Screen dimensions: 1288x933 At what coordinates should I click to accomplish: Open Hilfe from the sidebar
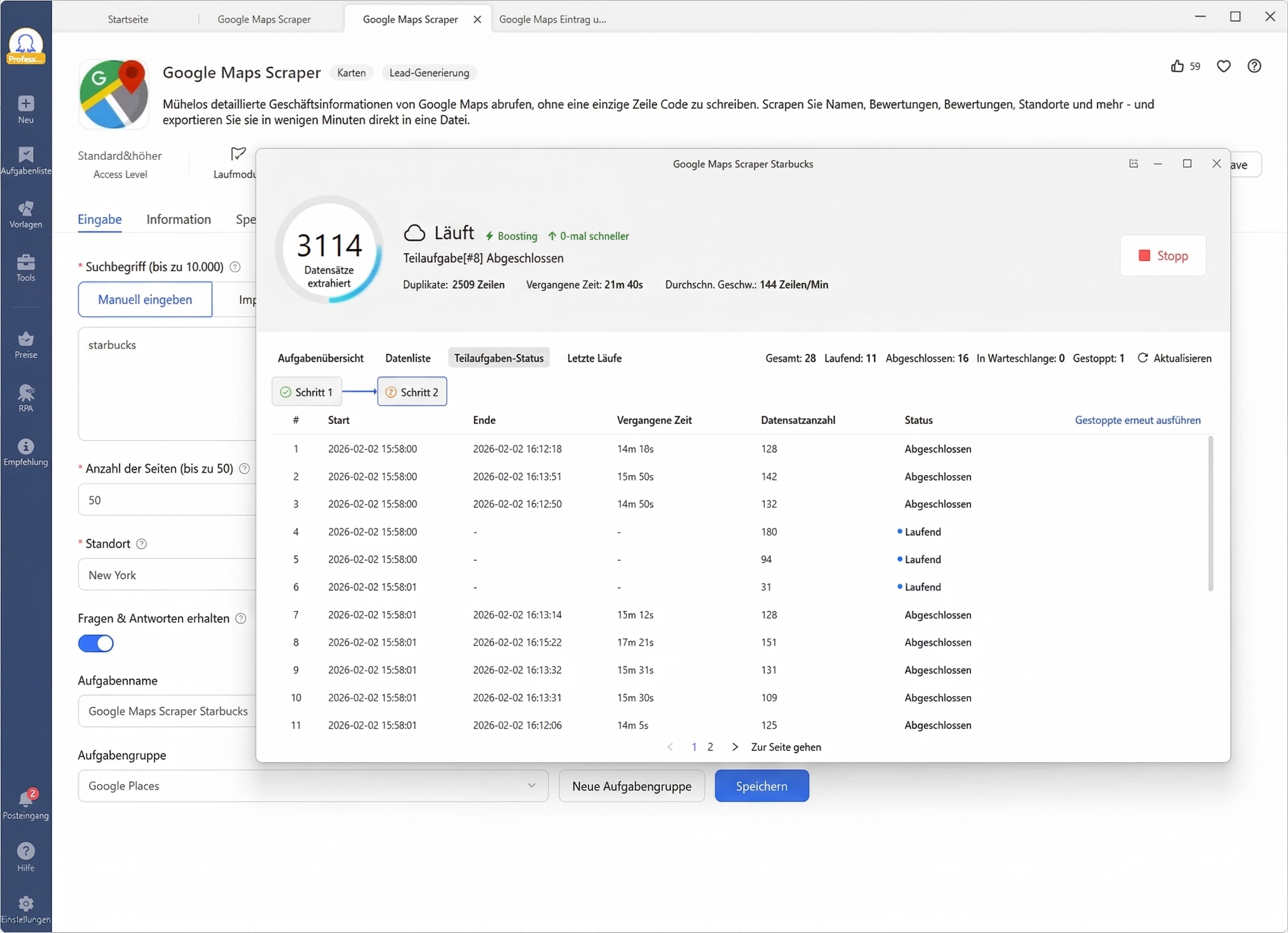click(25, 858)
